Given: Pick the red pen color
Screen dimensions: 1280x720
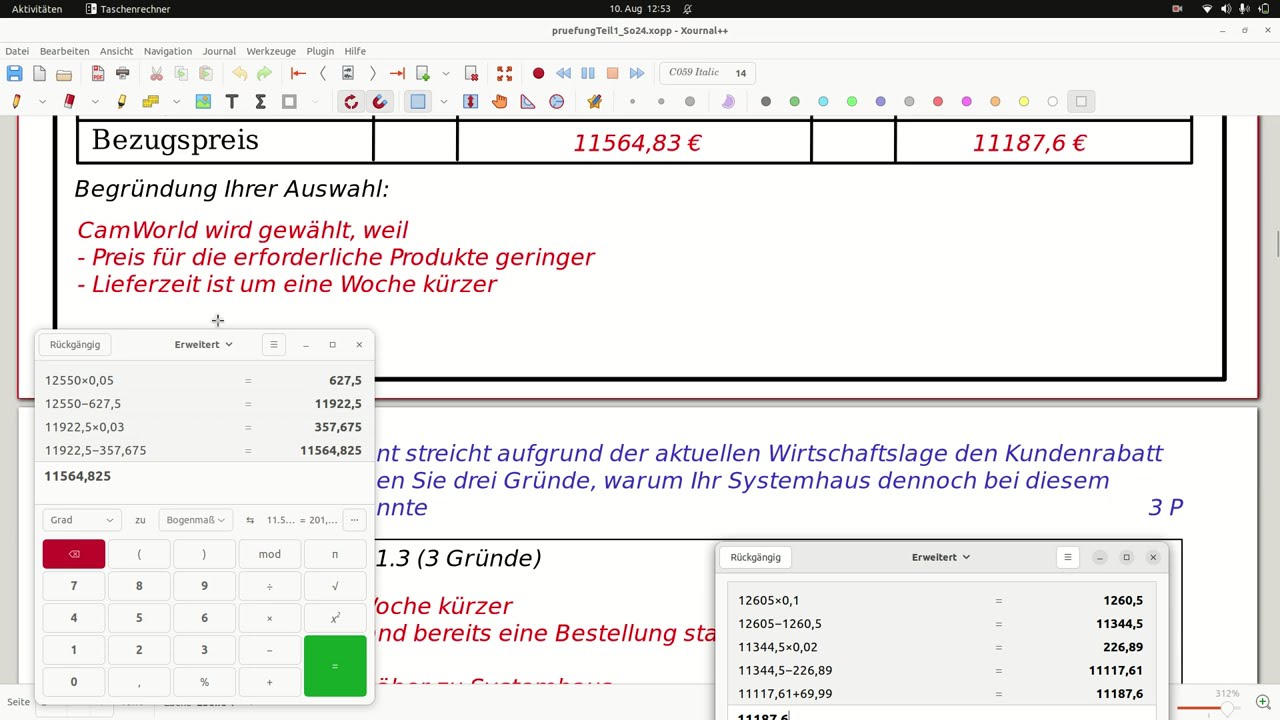Looking at the screenshot, I should tap(938, 101).
